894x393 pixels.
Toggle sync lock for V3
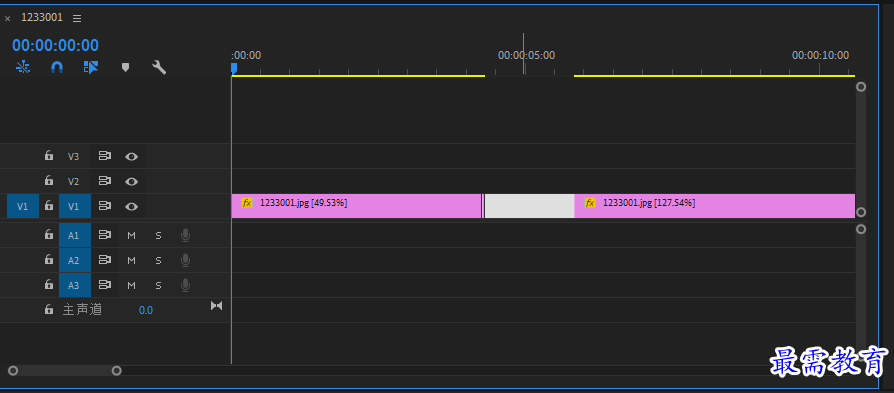point(104,156)
